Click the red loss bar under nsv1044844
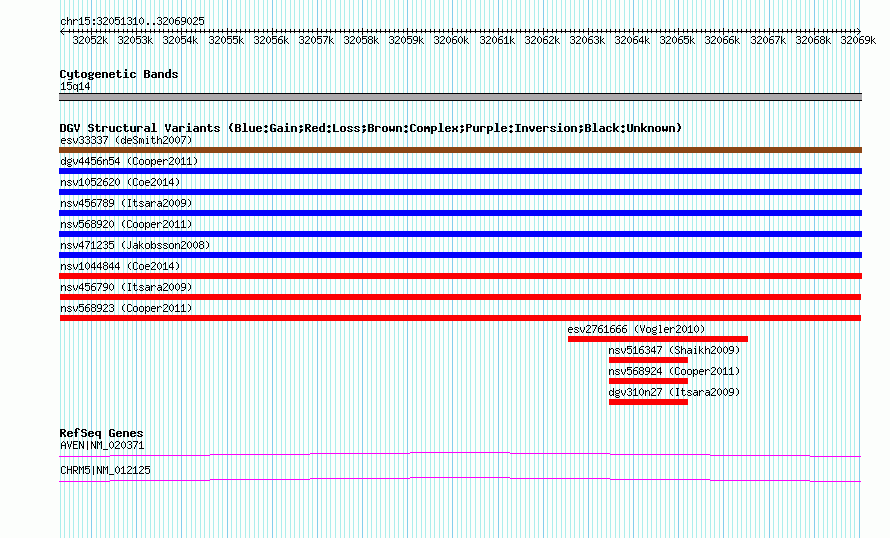 click(x=460, y=276)
